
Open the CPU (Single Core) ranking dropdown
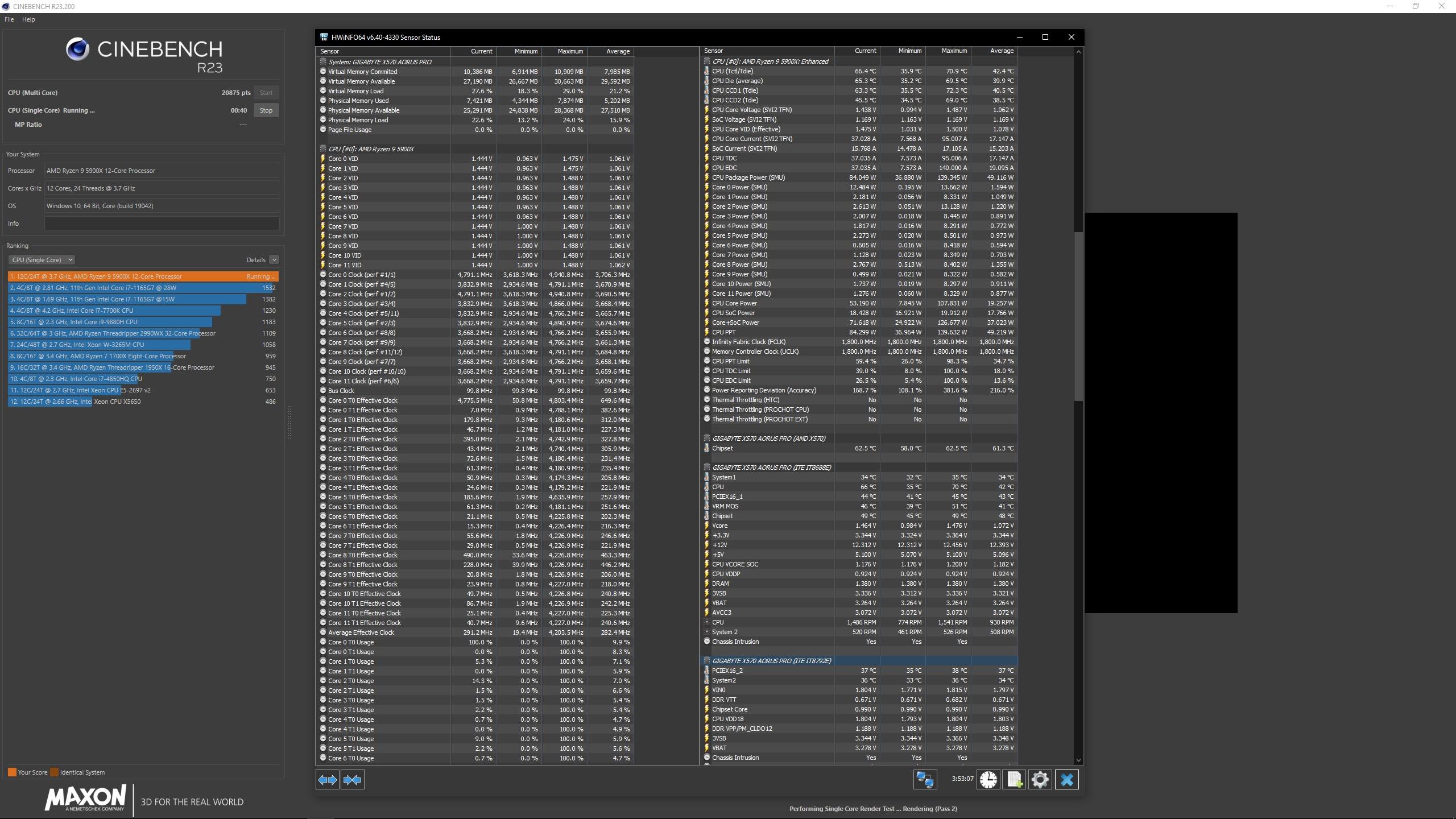[42, 260]
